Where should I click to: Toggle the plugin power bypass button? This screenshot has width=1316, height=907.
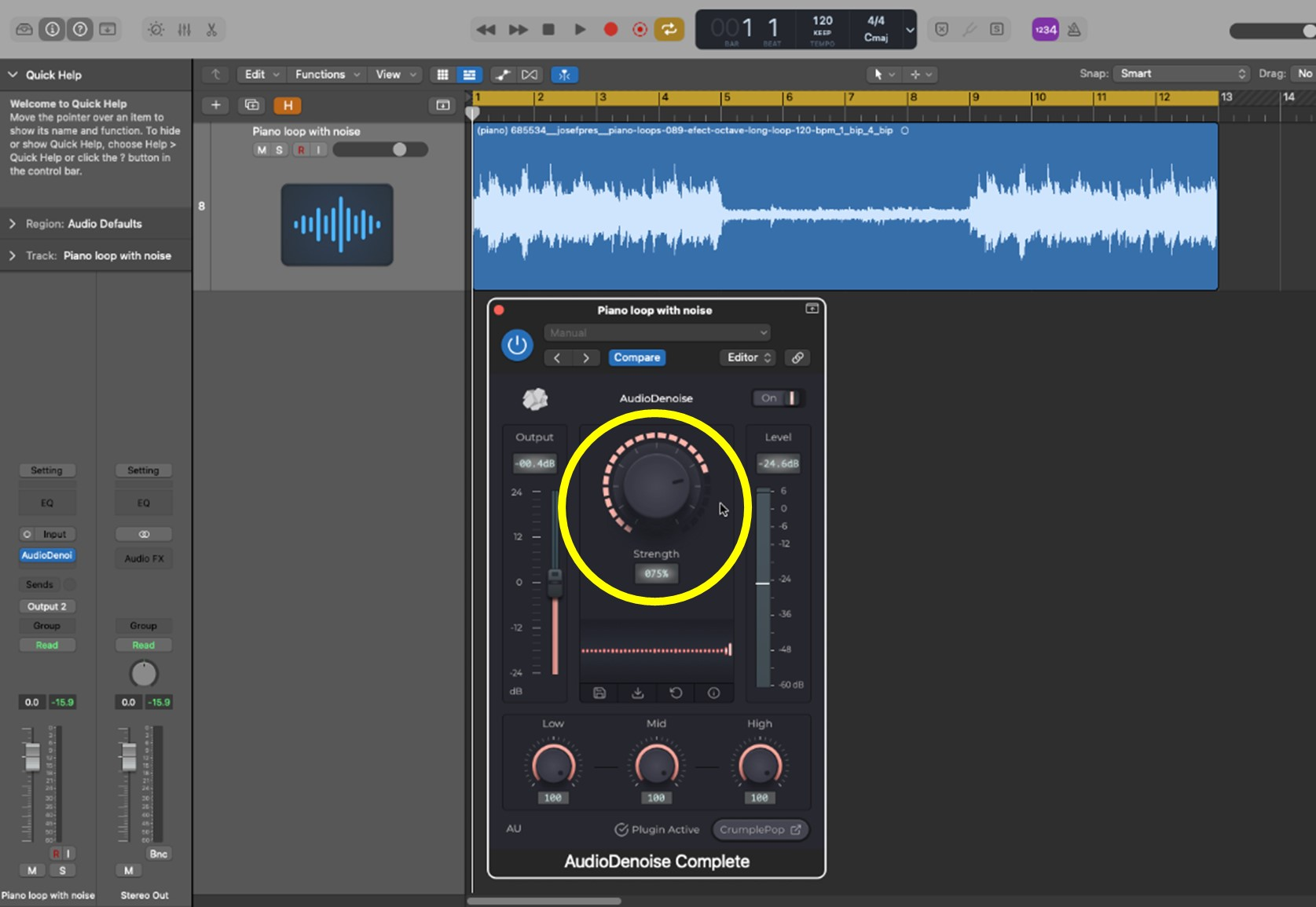[x=517, y=346]
